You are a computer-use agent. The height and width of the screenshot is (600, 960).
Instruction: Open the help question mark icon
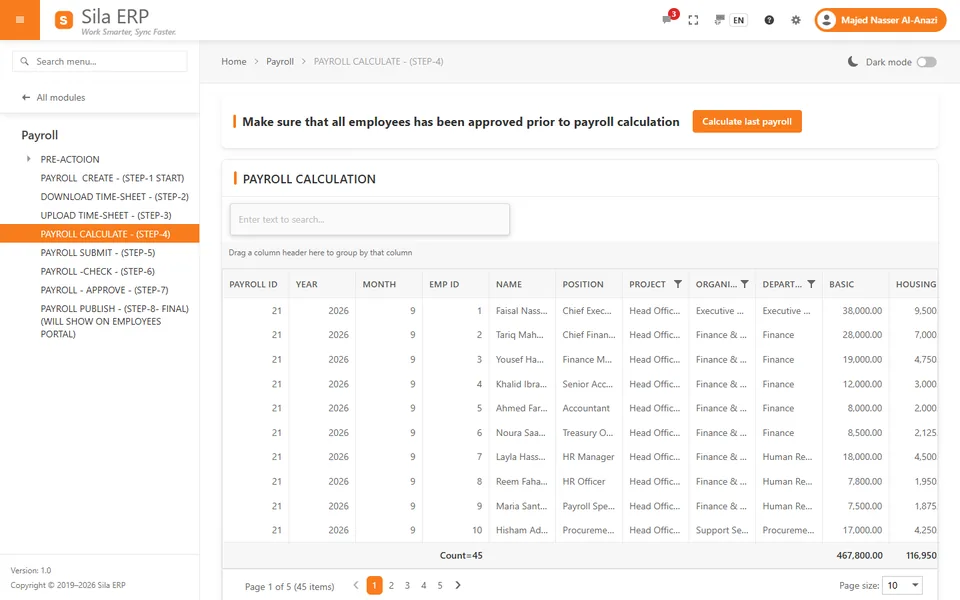pos(769,20)
